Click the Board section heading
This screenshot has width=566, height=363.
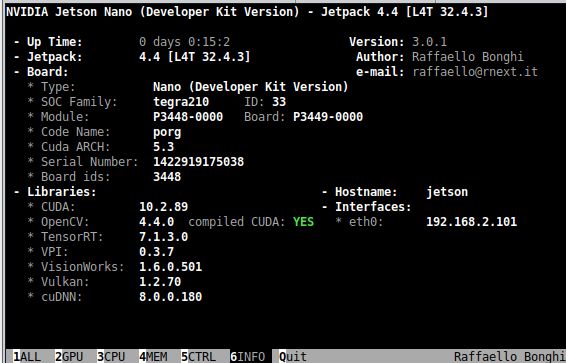(48, 72)
